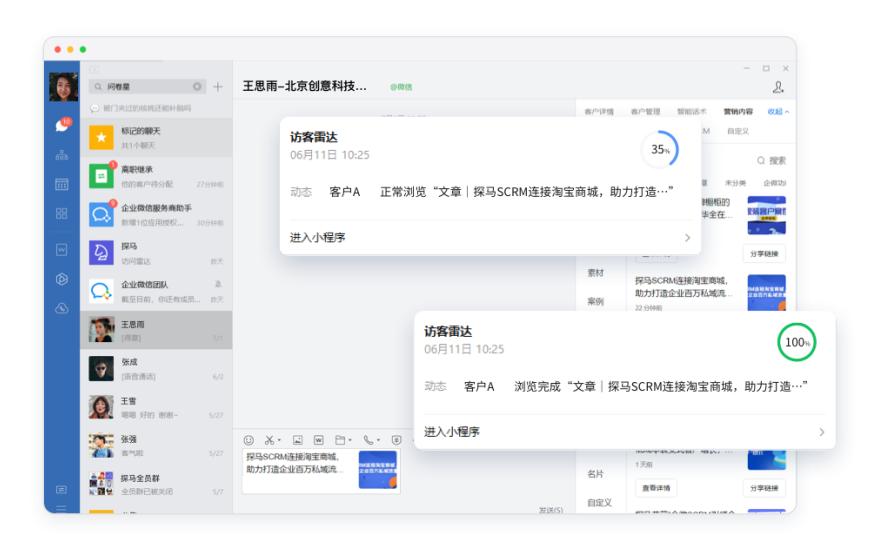
Task: Open the calendar icon in left sidebar
Action: coord(62,185)
